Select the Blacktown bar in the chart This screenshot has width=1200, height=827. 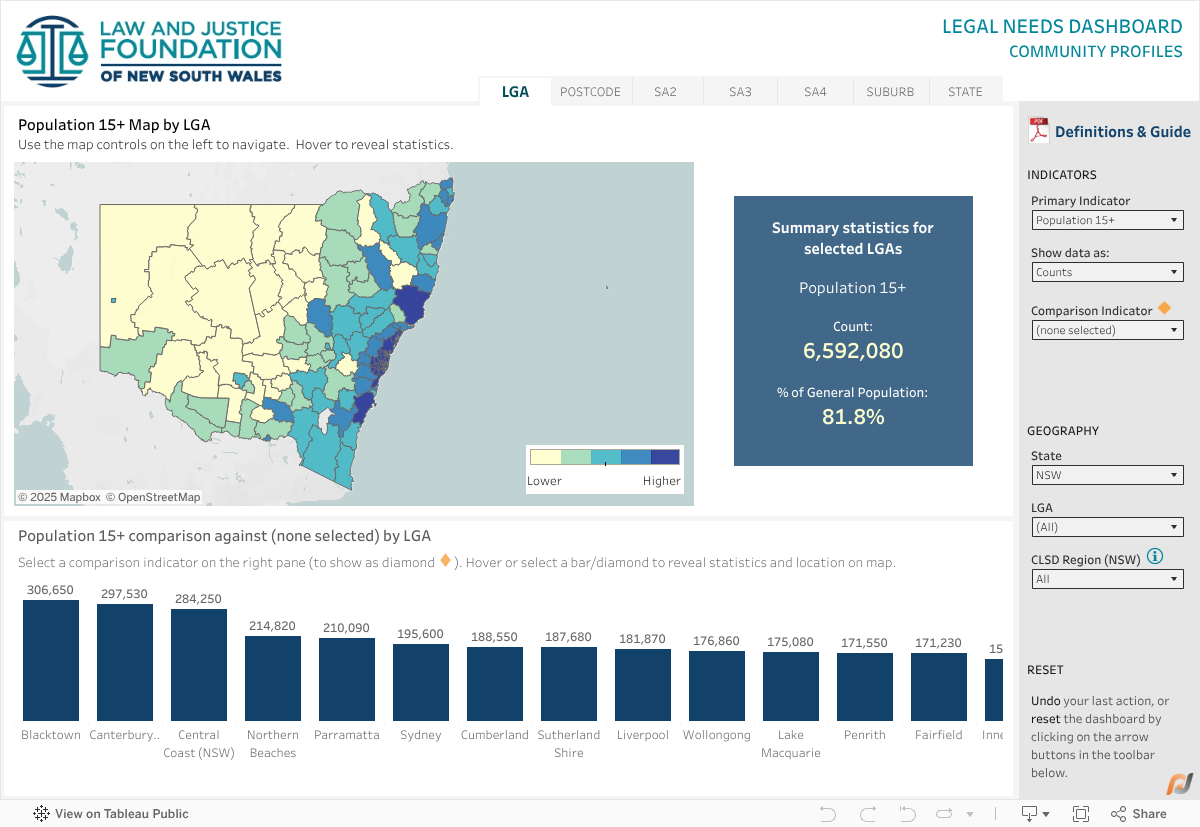(x=50, y=658)
